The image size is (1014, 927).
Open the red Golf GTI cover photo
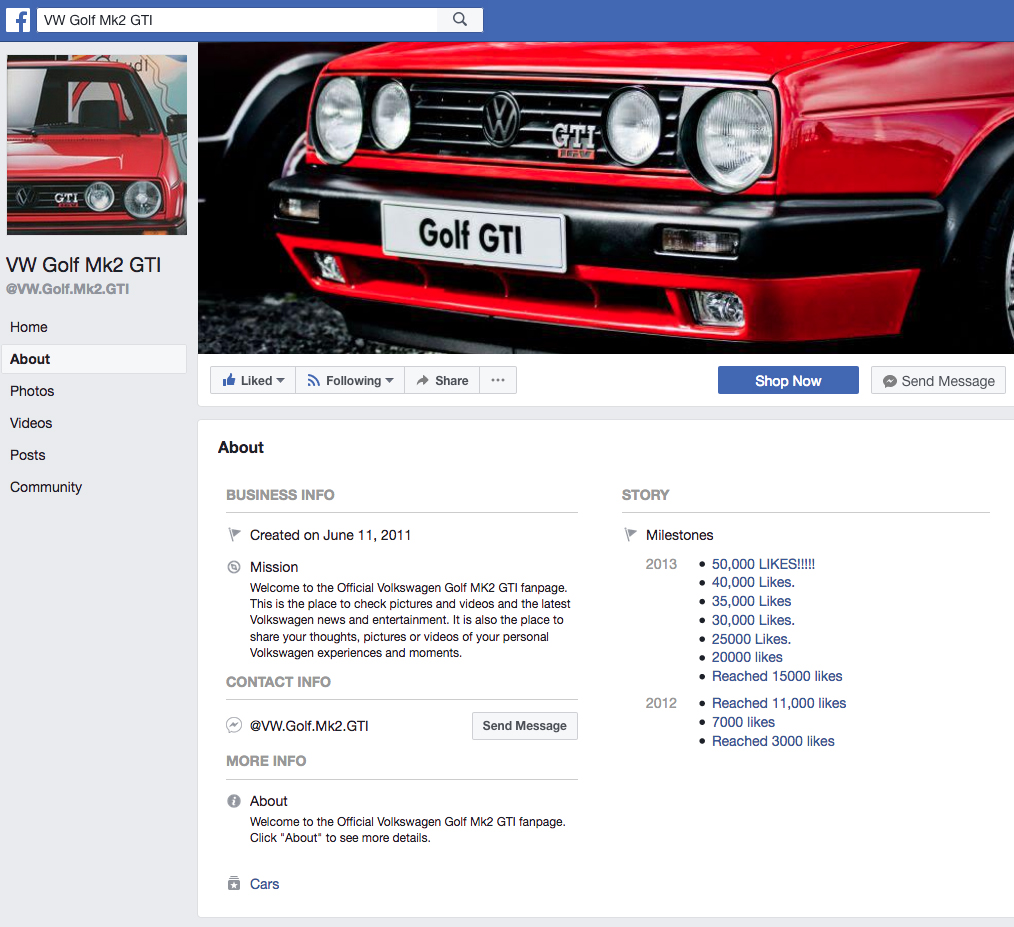[x=606, y=198]
